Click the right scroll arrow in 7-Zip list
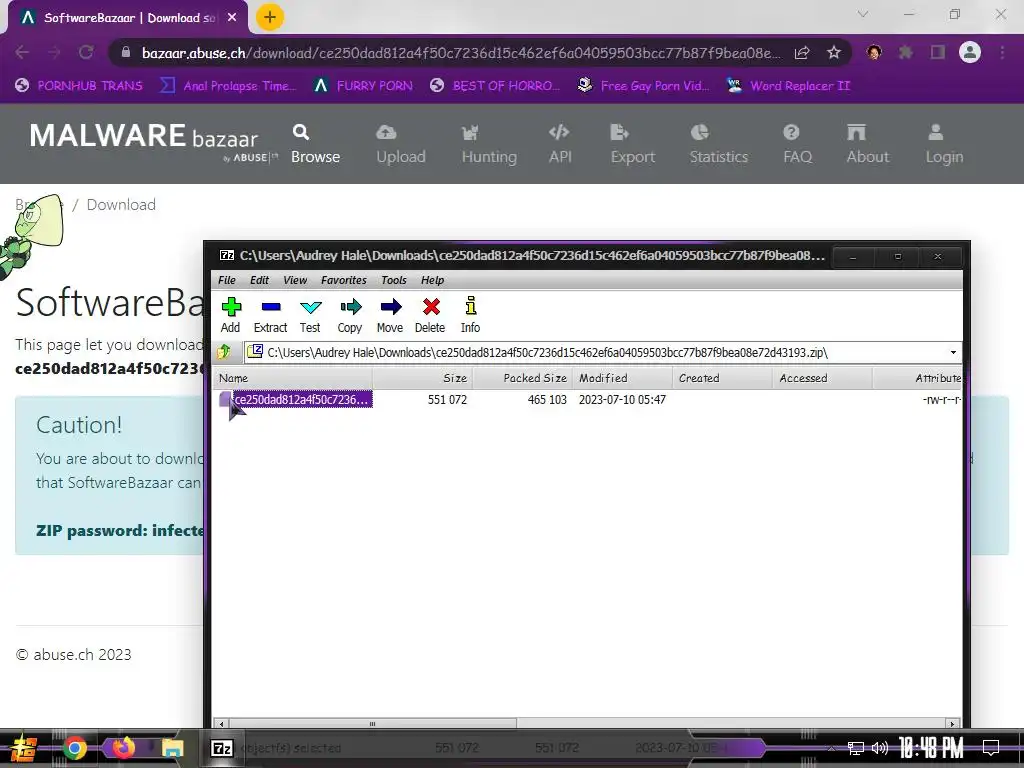1024x768 pixels. click(x=953, y=724)
